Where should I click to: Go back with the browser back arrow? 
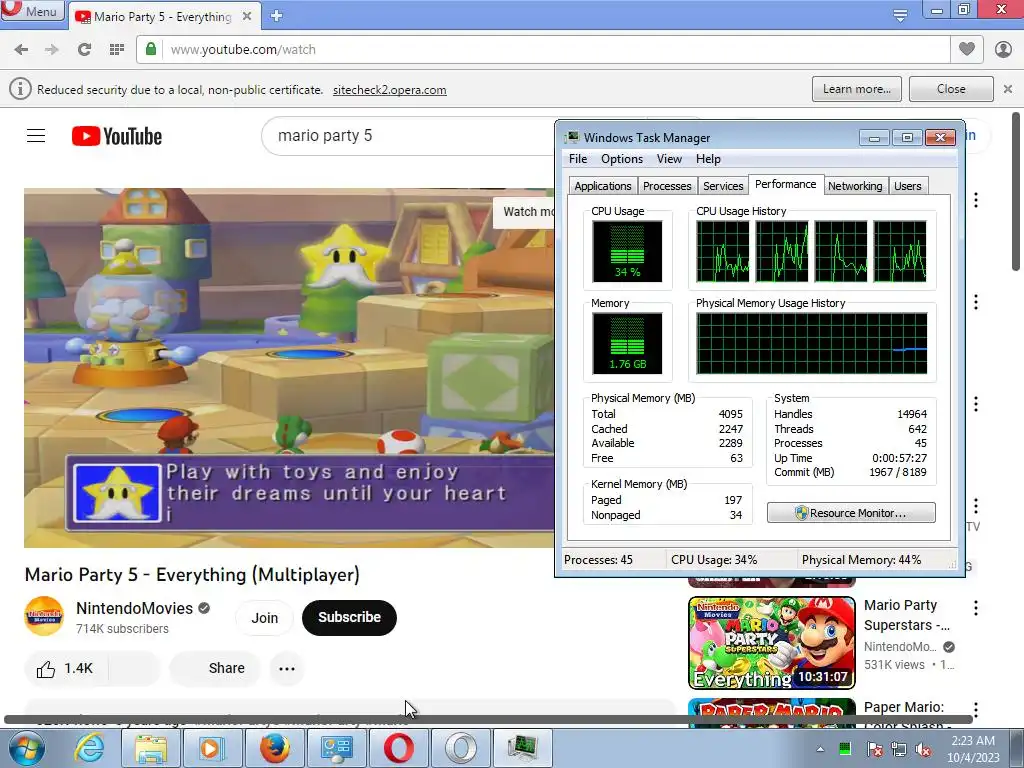[21, 50]
